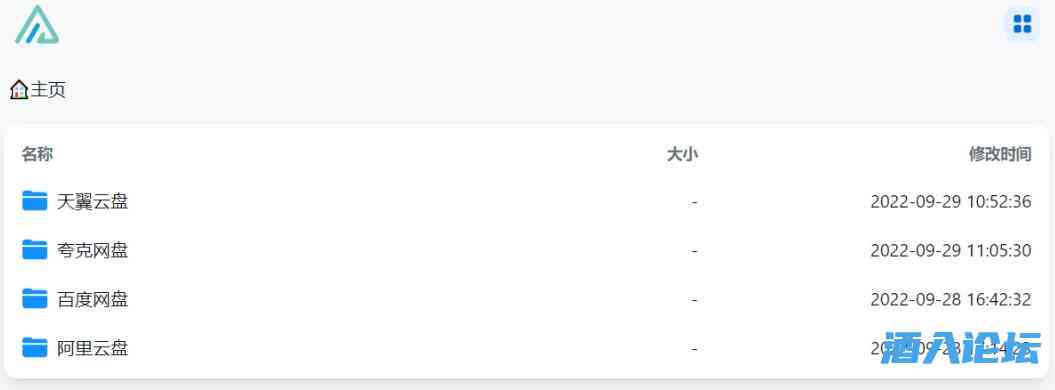Image resolution: width=1055 pixels, height=390 pixels.
Task: Go to 主页 breadcrumb link
Action: pos(48,89)
